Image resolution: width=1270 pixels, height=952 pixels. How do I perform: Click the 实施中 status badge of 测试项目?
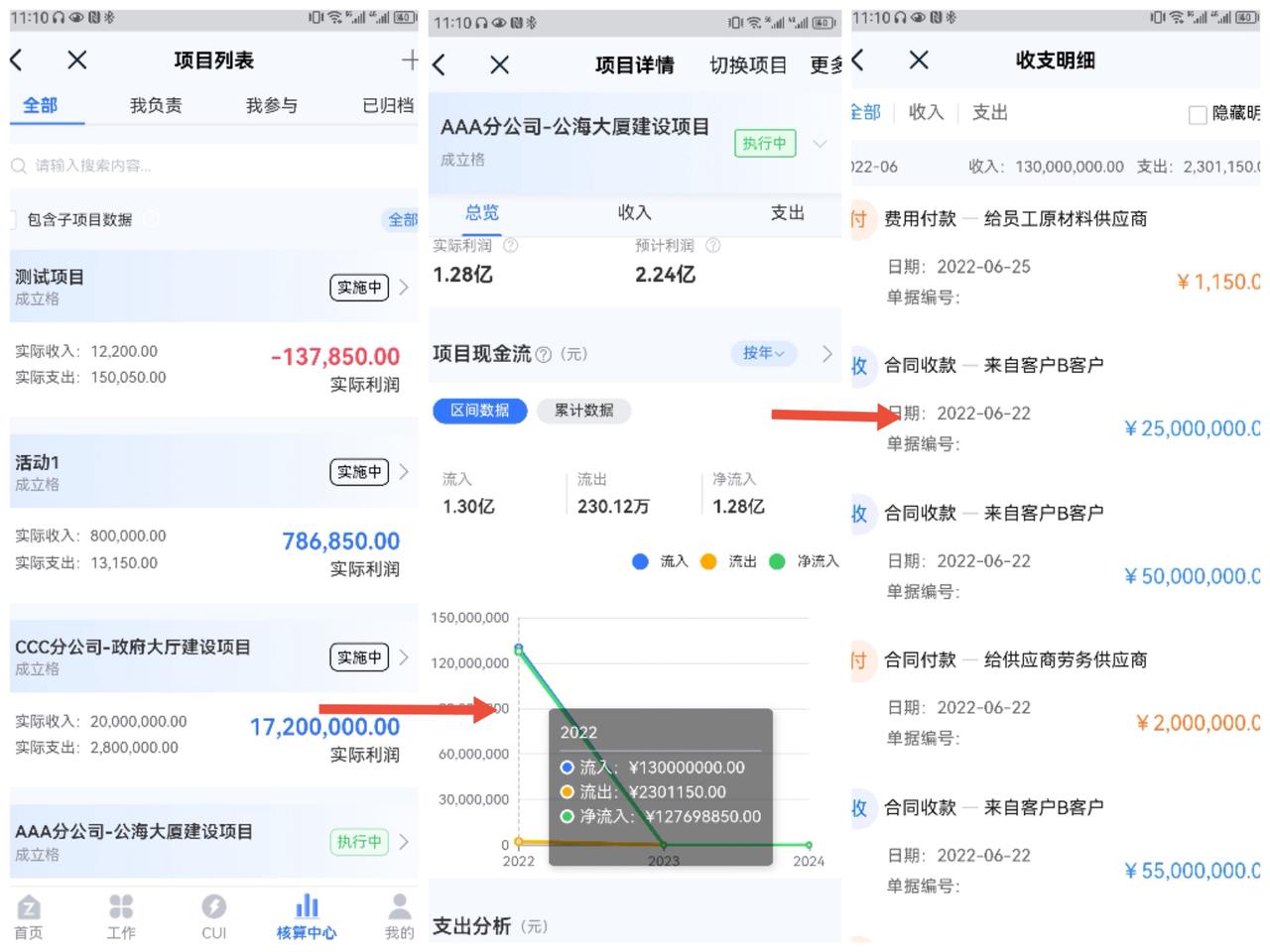(x=359, y=288)
